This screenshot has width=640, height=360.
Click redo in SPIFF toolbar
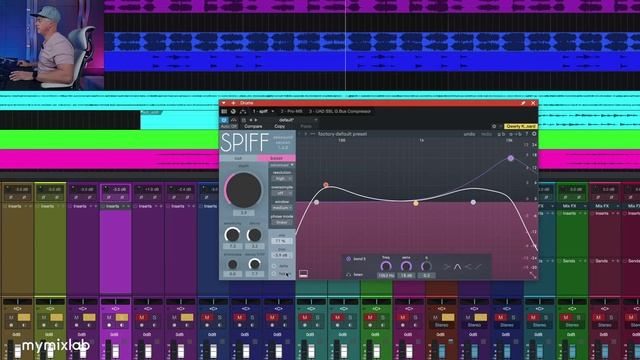pos(486,134)
